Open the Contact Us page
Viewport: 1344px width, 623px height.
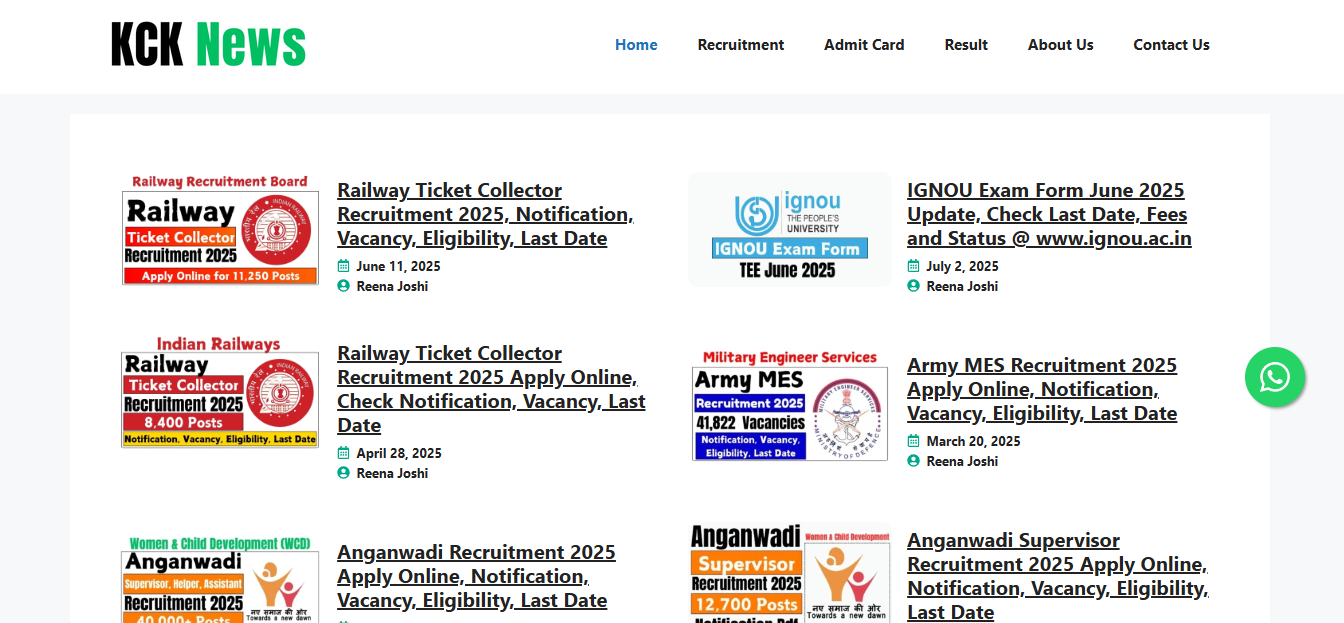tap(1171, 45)
